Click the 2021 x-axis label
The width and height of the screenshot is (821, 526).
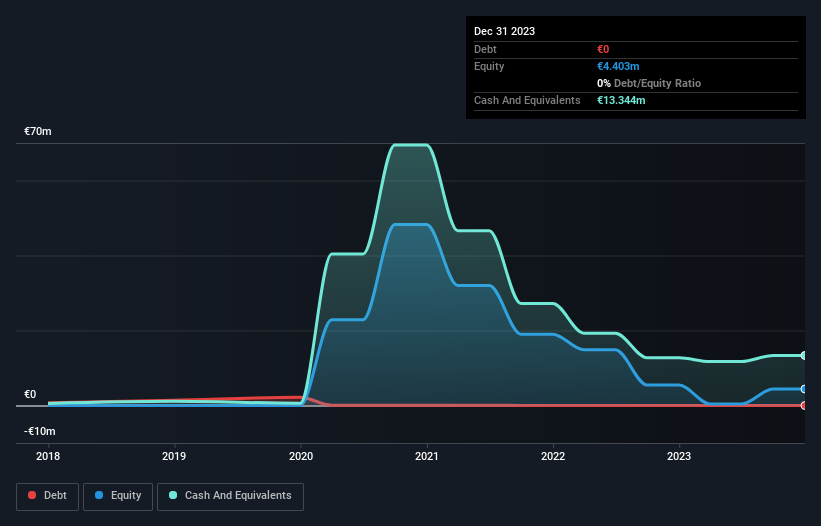(427, 456)
